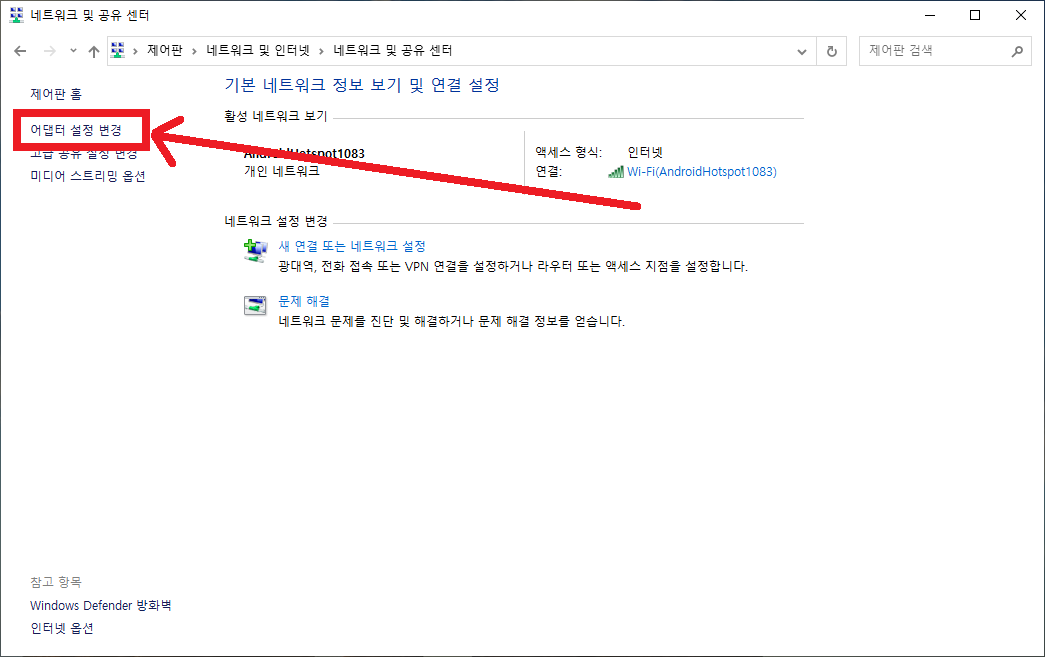This screenshot has width=1045, height=657.
Task: Open the address bar history dropdown chevron
Action: [x=803, y=50]
